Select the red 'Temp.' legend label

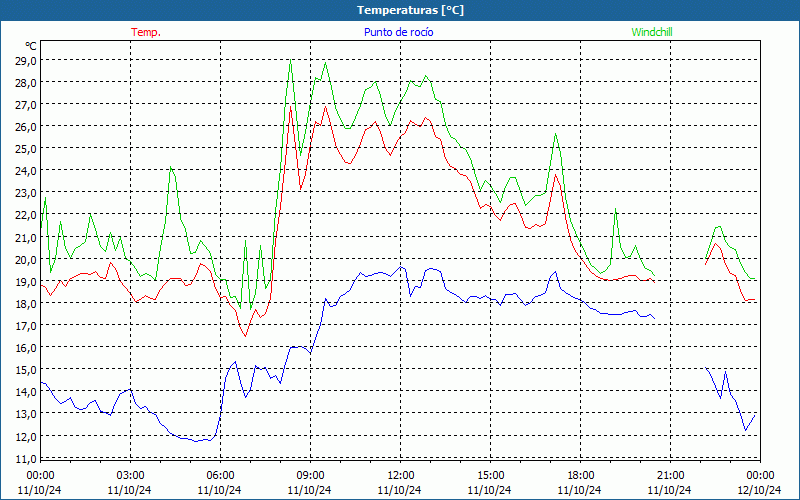[x=146, y=32]
